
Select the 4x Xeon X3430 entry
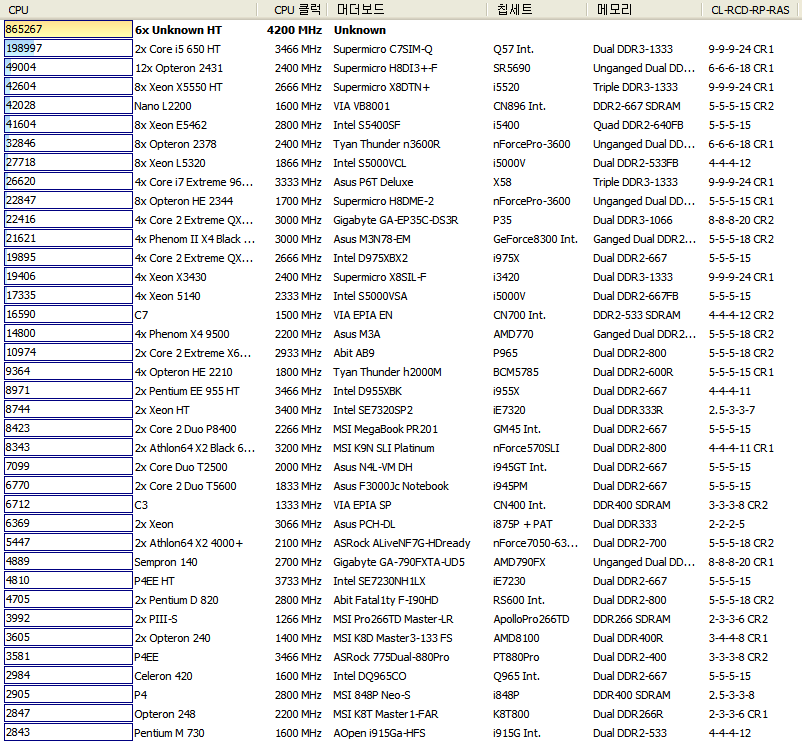coord(171,277)
